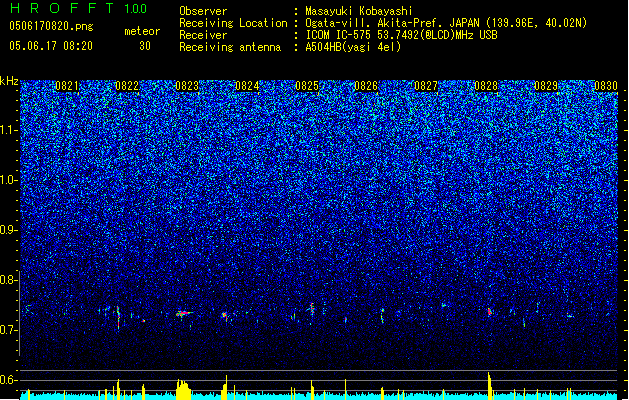Screen dimensions: 629x400
Task: Click the kHz axis unit label
Action: (x=9, y=81)
